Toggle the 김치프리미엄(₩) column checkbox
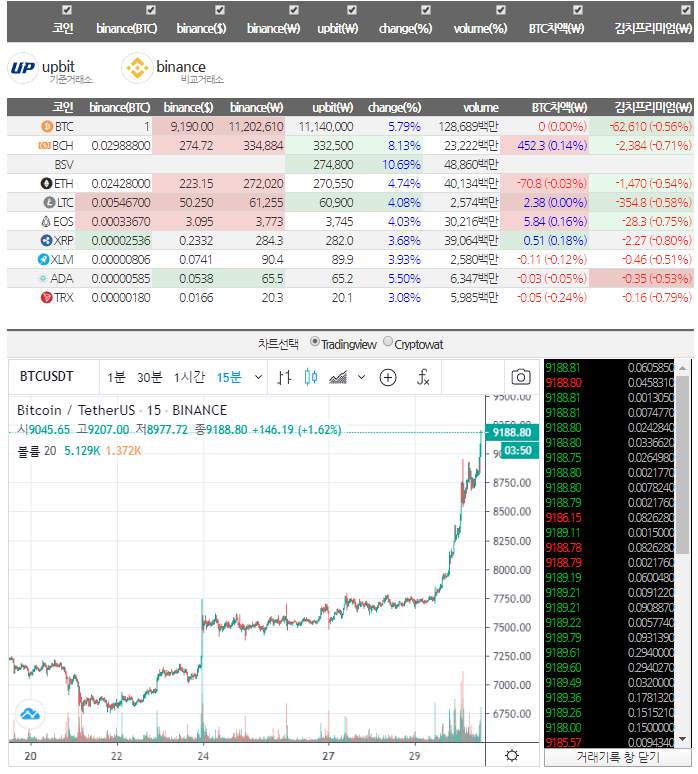The height and width of the screenshot is (774, 698). [x=686, y=10]
